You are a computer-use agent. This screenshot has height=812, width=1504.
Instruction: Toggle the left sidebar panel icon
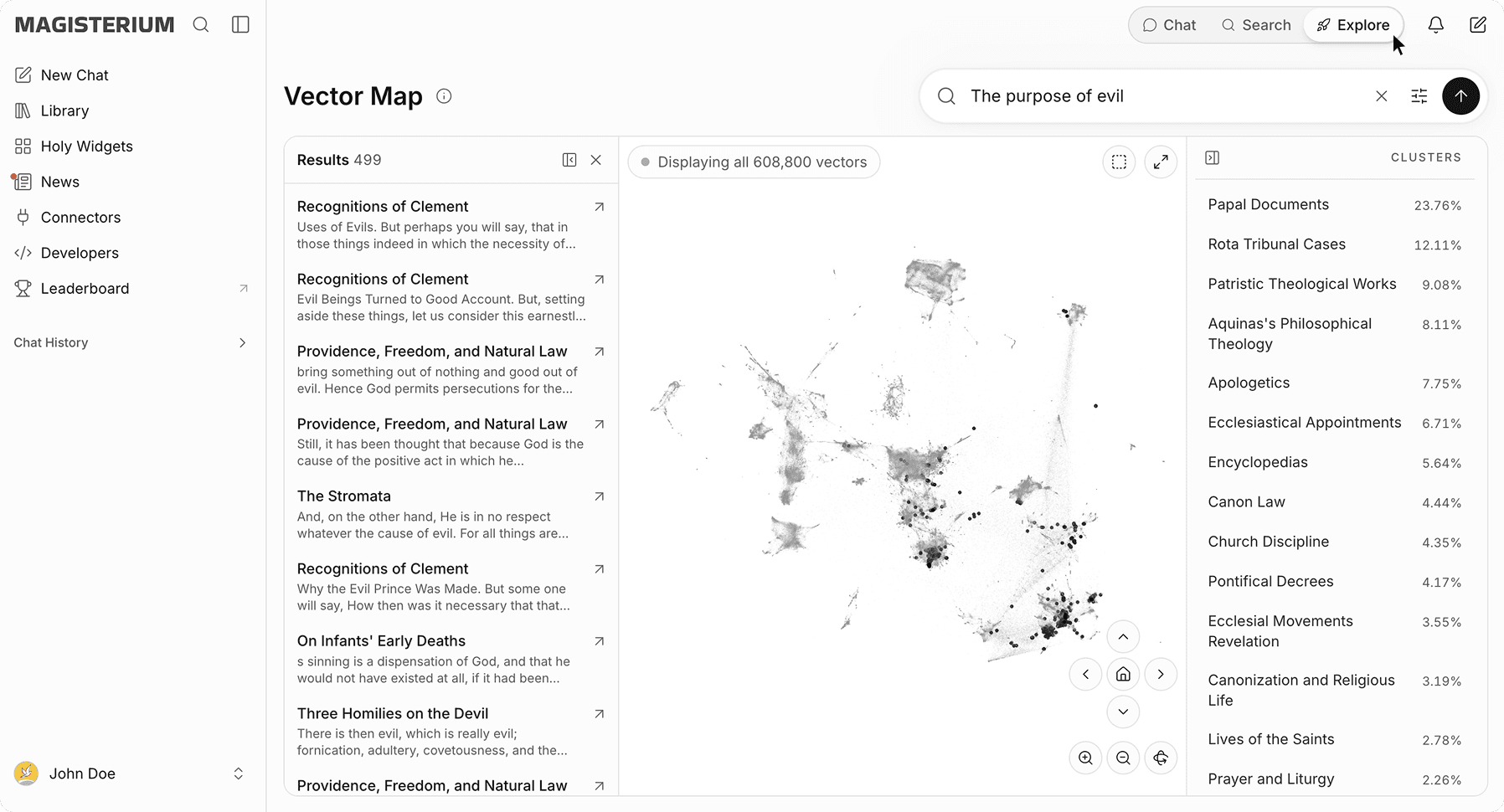(240, 25)
